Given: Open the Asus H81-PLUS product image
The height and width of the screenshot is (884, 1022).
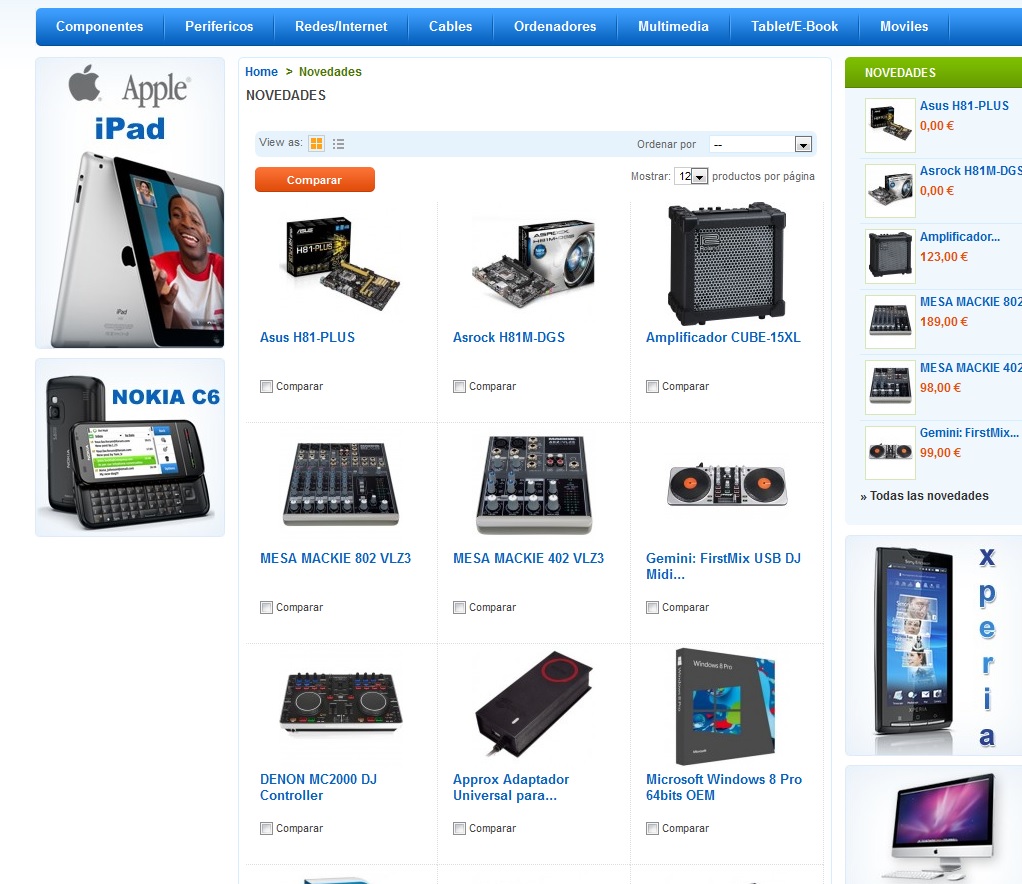Looking at the screenshot, I should tap(342, 264).
